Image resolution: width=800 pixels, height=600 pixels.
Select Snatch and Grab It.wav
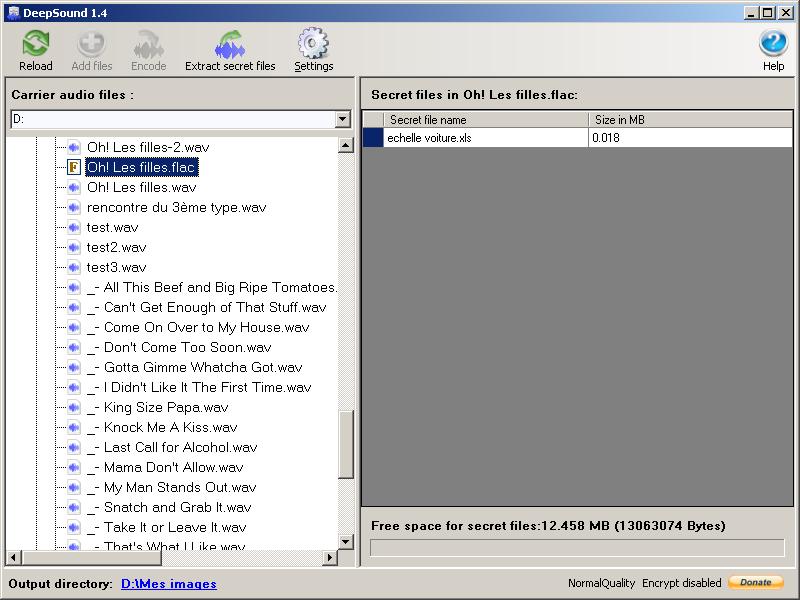169,507
